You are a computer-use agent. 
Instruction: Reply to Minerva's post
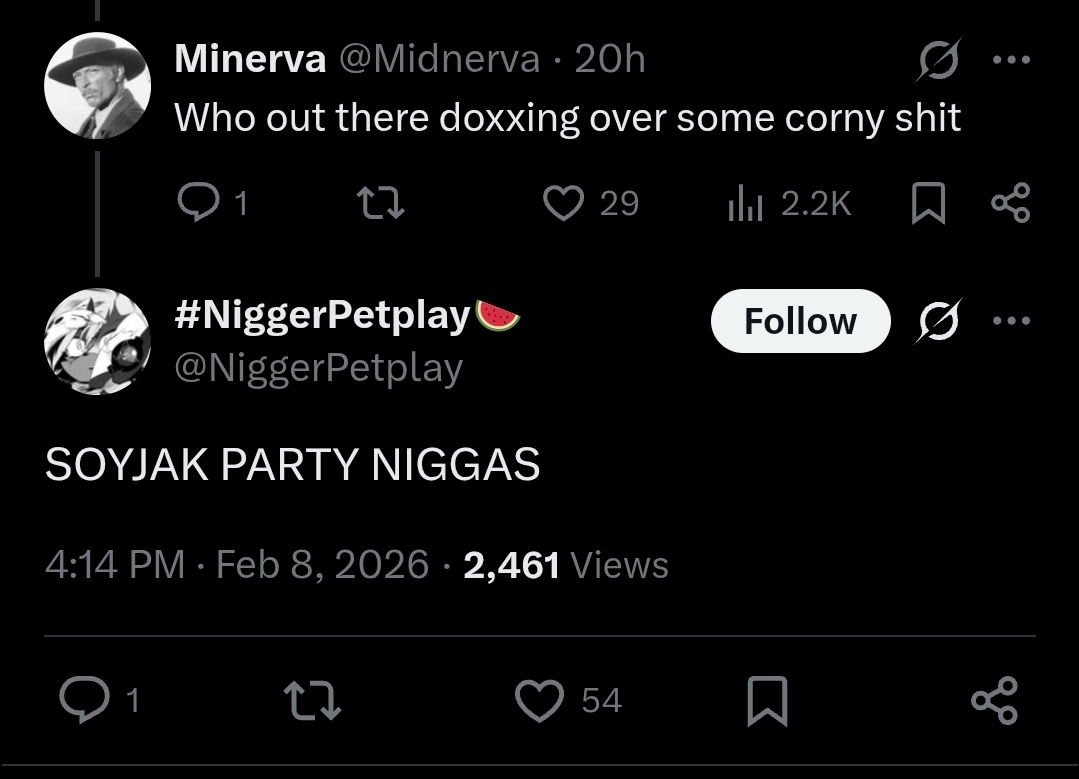click(x=196, y=204)
